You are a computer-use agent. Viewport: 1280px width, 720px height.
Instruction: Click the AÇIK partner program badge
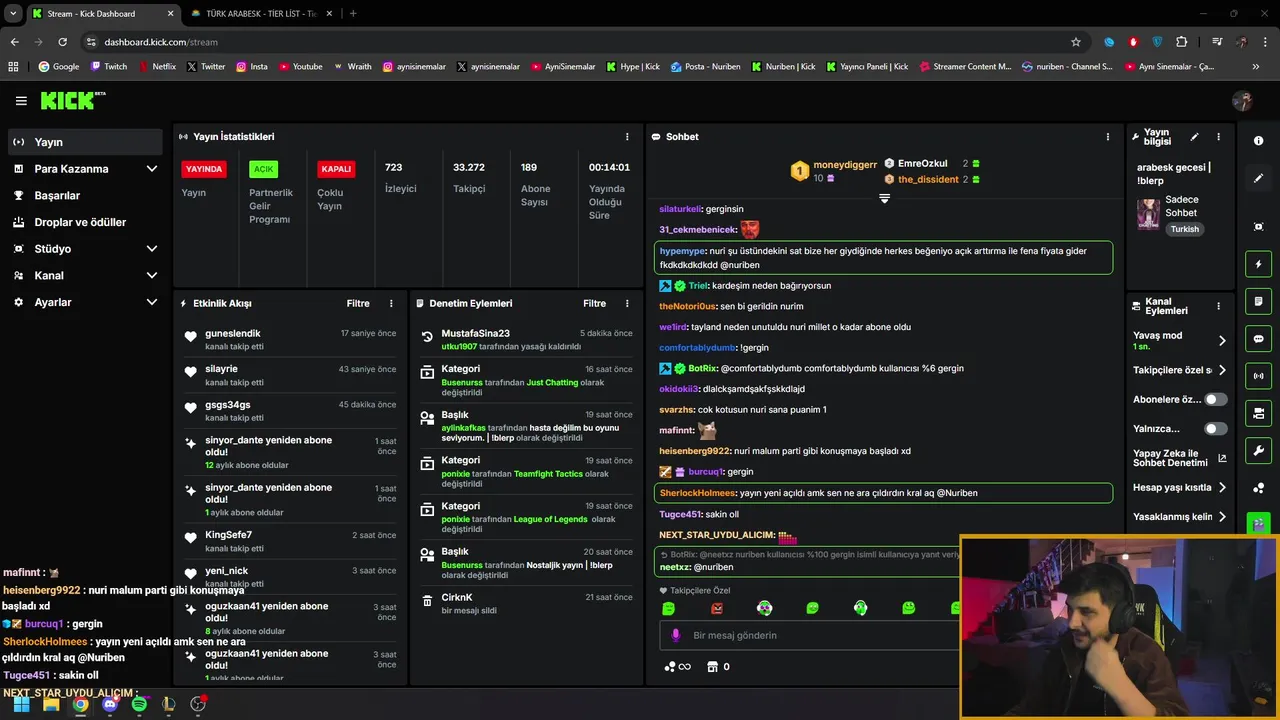263,169
